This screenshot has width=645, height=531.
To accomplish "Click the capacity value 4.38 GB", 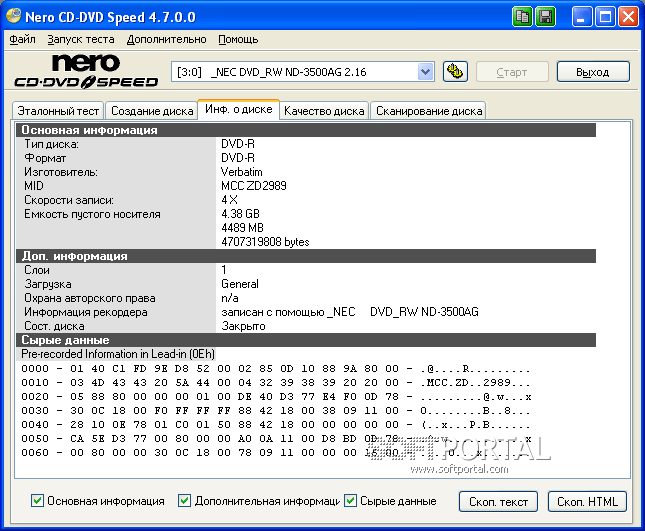I will [x=240, y=214].
